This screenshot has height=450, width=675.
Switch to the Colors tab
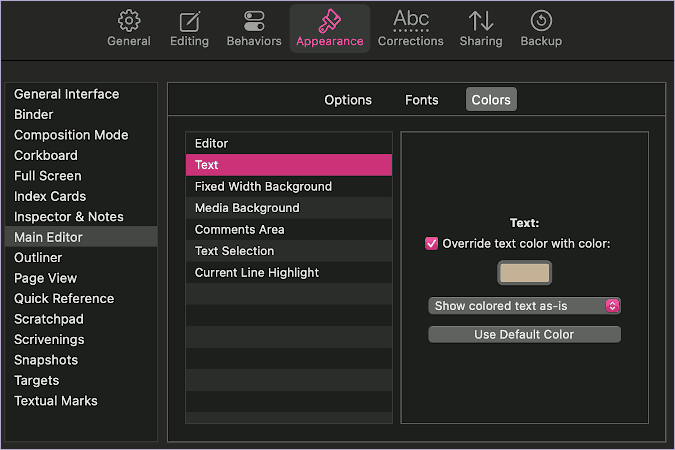[491, 100]
